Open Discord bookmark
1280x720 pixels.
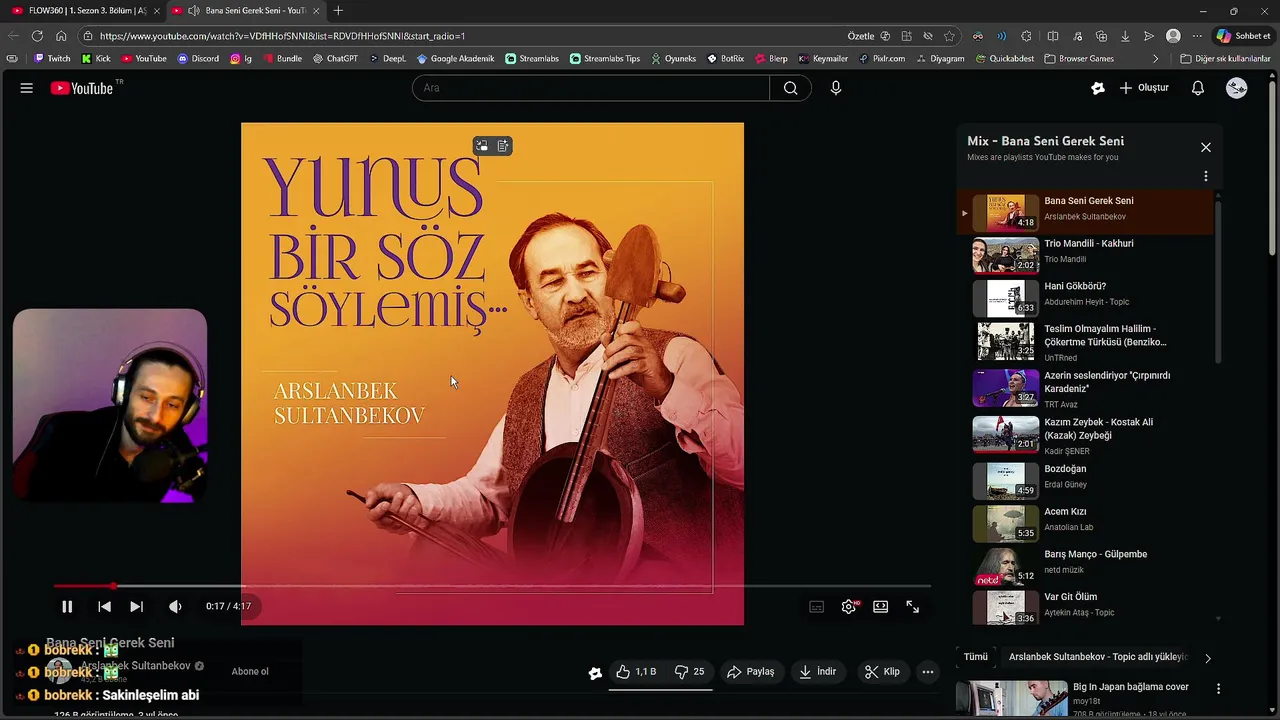(198, 59)
